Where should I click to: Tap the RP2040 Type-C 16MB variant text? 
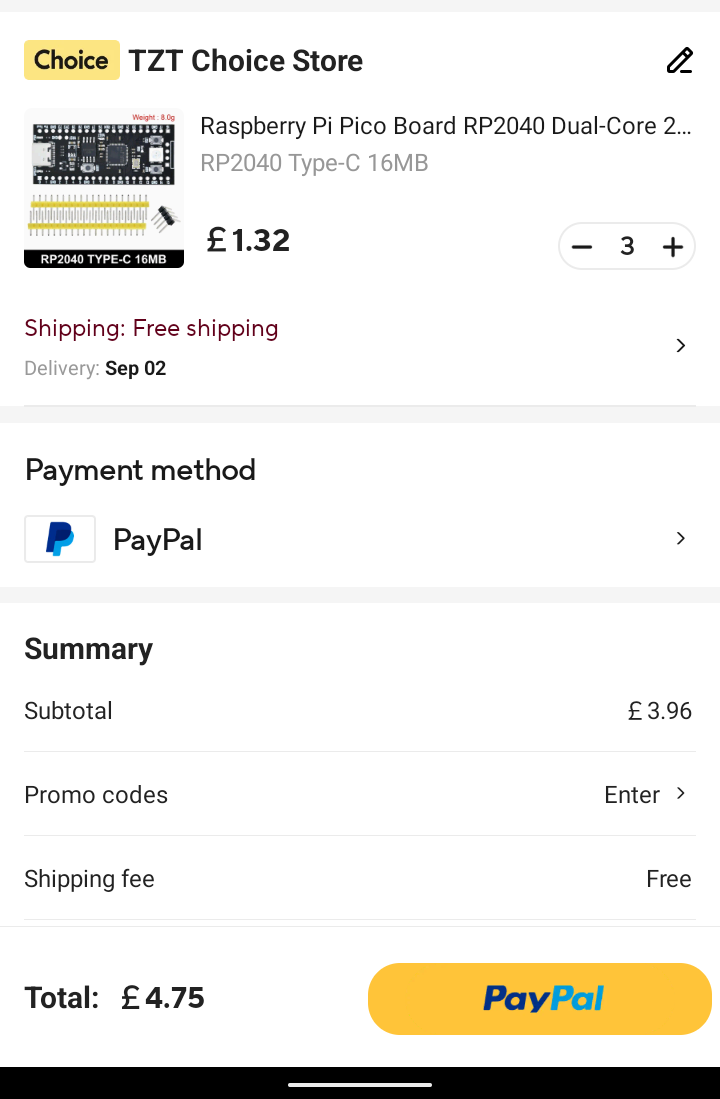tap(314, 163)
